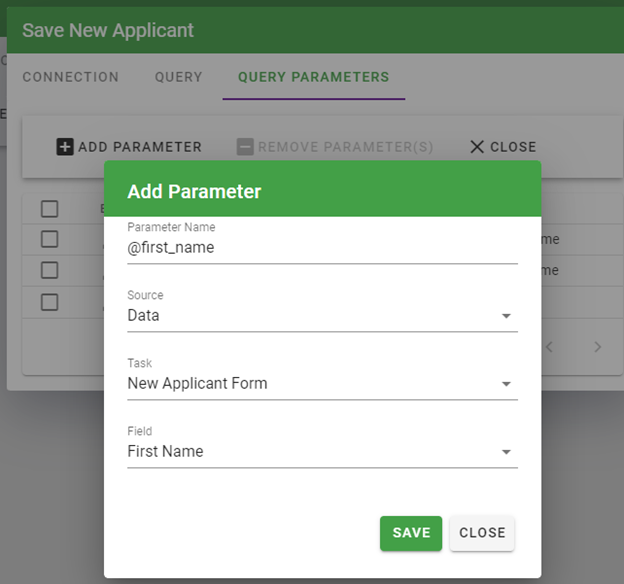Click the Parameter Name text field
Viewport: 624px width, 584px height.
click(321, 248)
